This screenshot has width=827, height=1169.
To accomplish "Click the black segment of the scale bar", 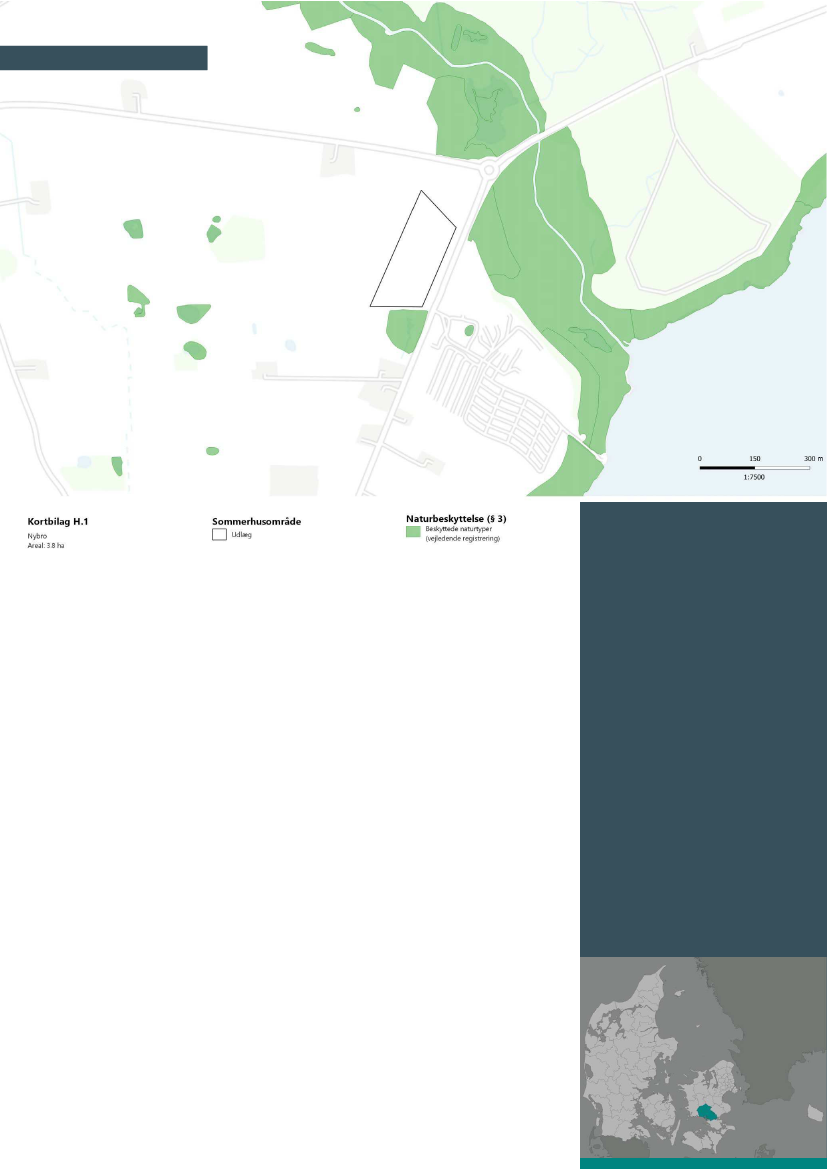I will (727, 467).
